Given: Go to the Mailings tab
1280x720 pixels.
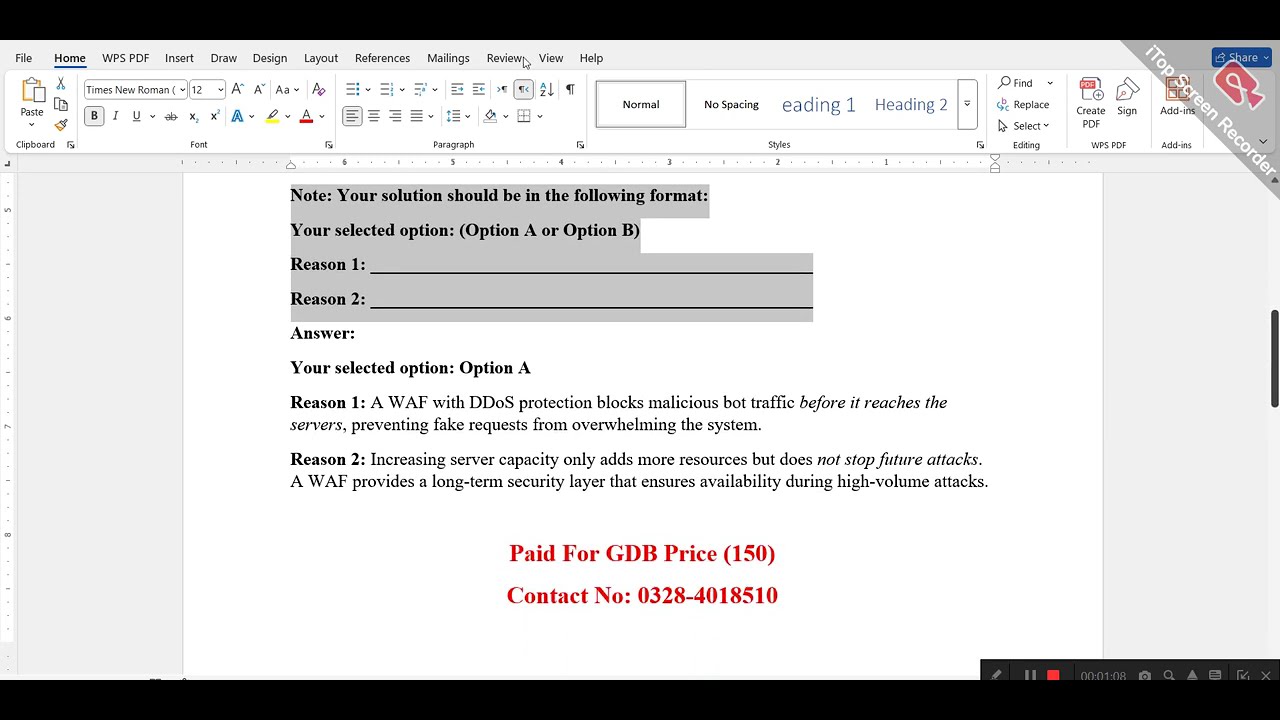Looking at the screenshot, I should (x=448, y=58).
